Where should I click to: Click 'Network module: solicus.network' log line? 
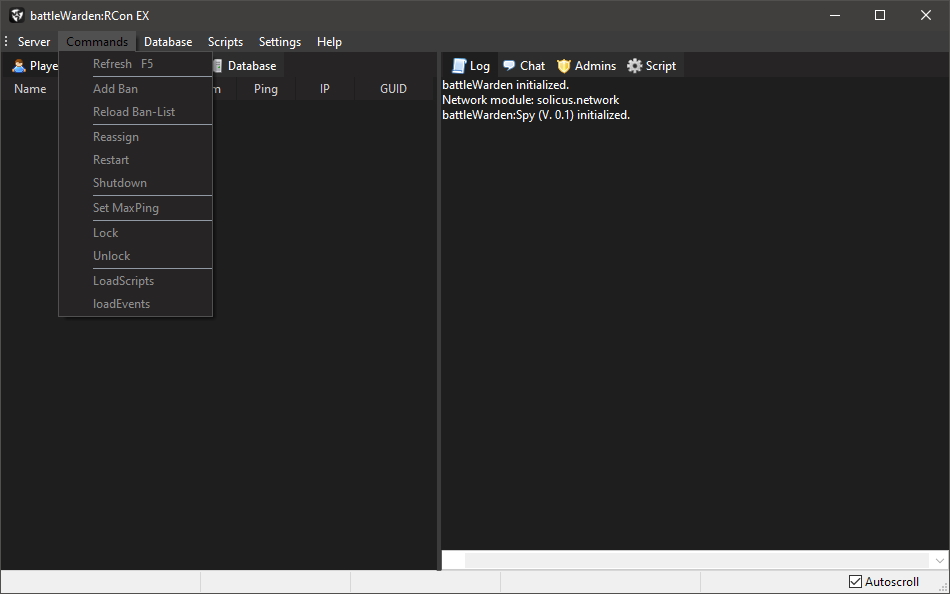point(531,100)
